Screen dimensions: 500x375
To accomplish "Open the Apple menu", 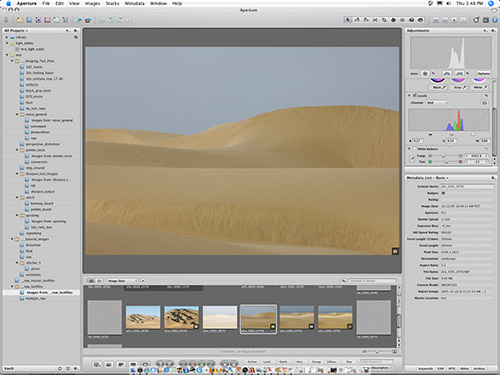I will (9, 3).
